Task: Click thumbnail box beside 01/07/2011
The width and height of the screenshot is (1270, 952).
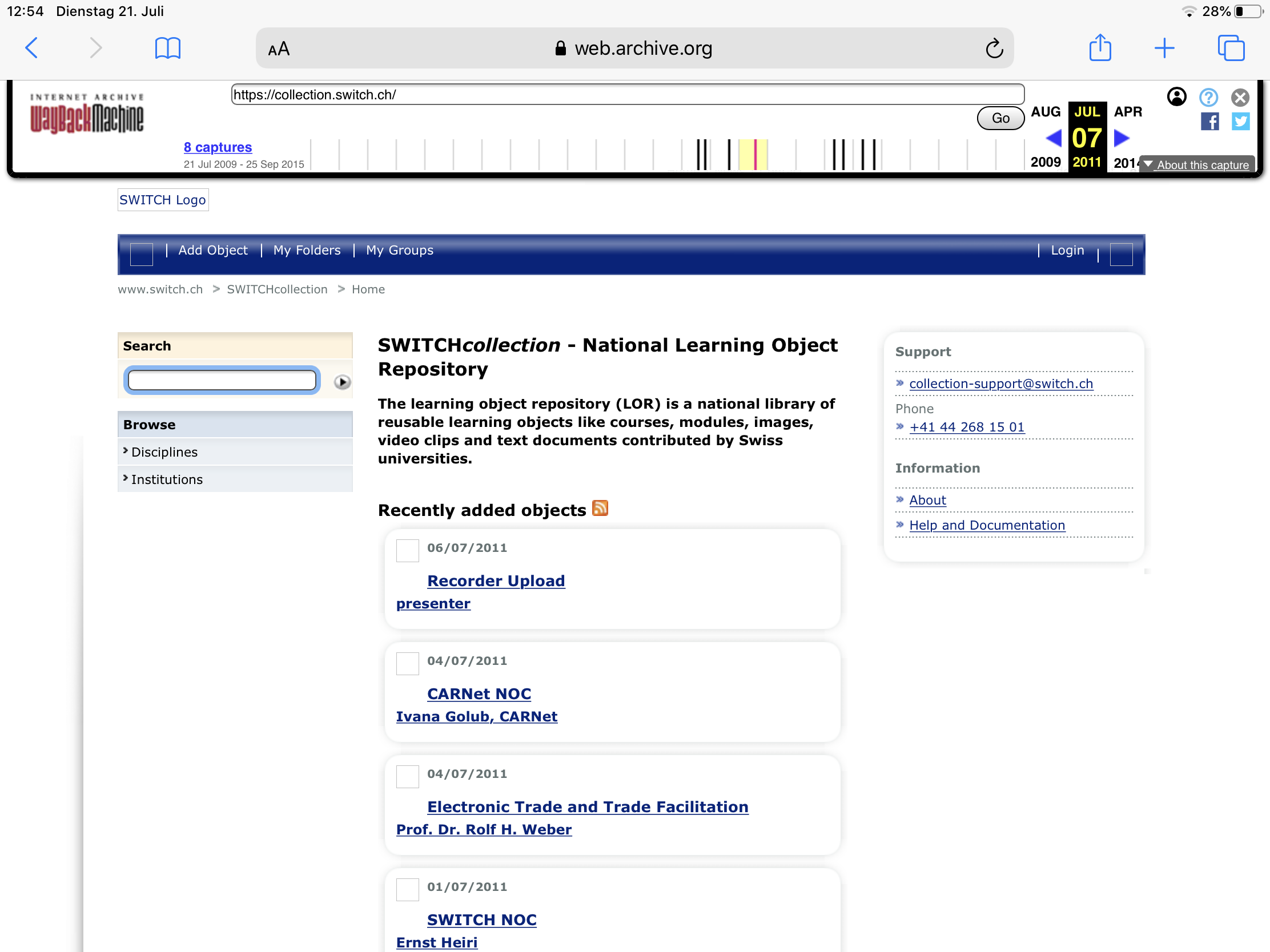Action: 407,889
